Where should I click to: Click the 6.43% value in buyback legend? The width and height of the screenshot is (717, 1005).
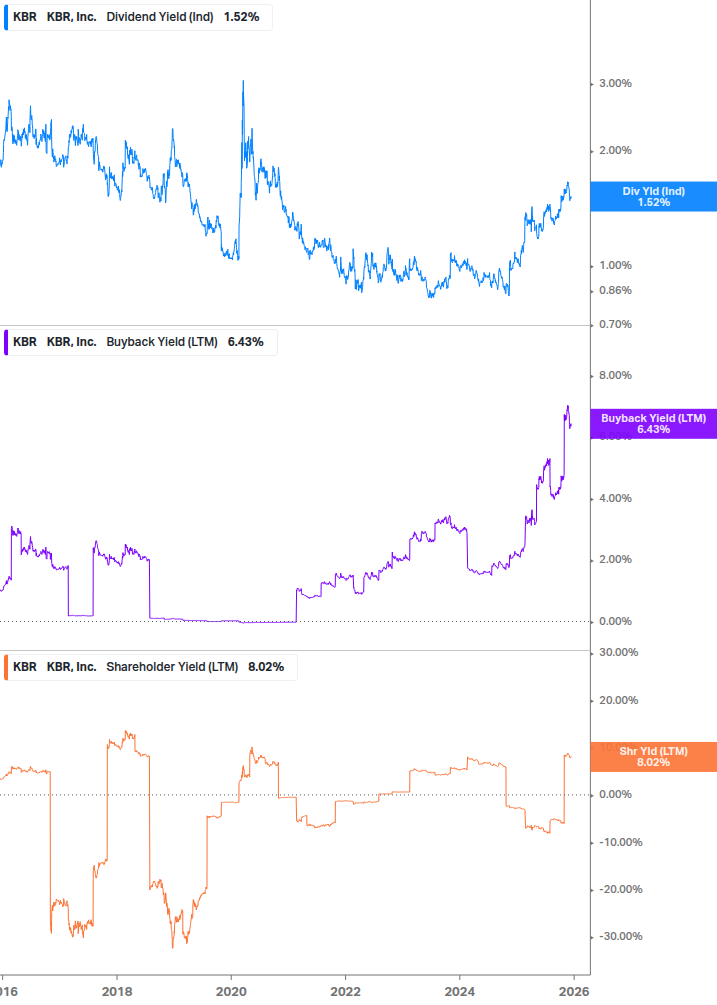click(x=245, y=342)
